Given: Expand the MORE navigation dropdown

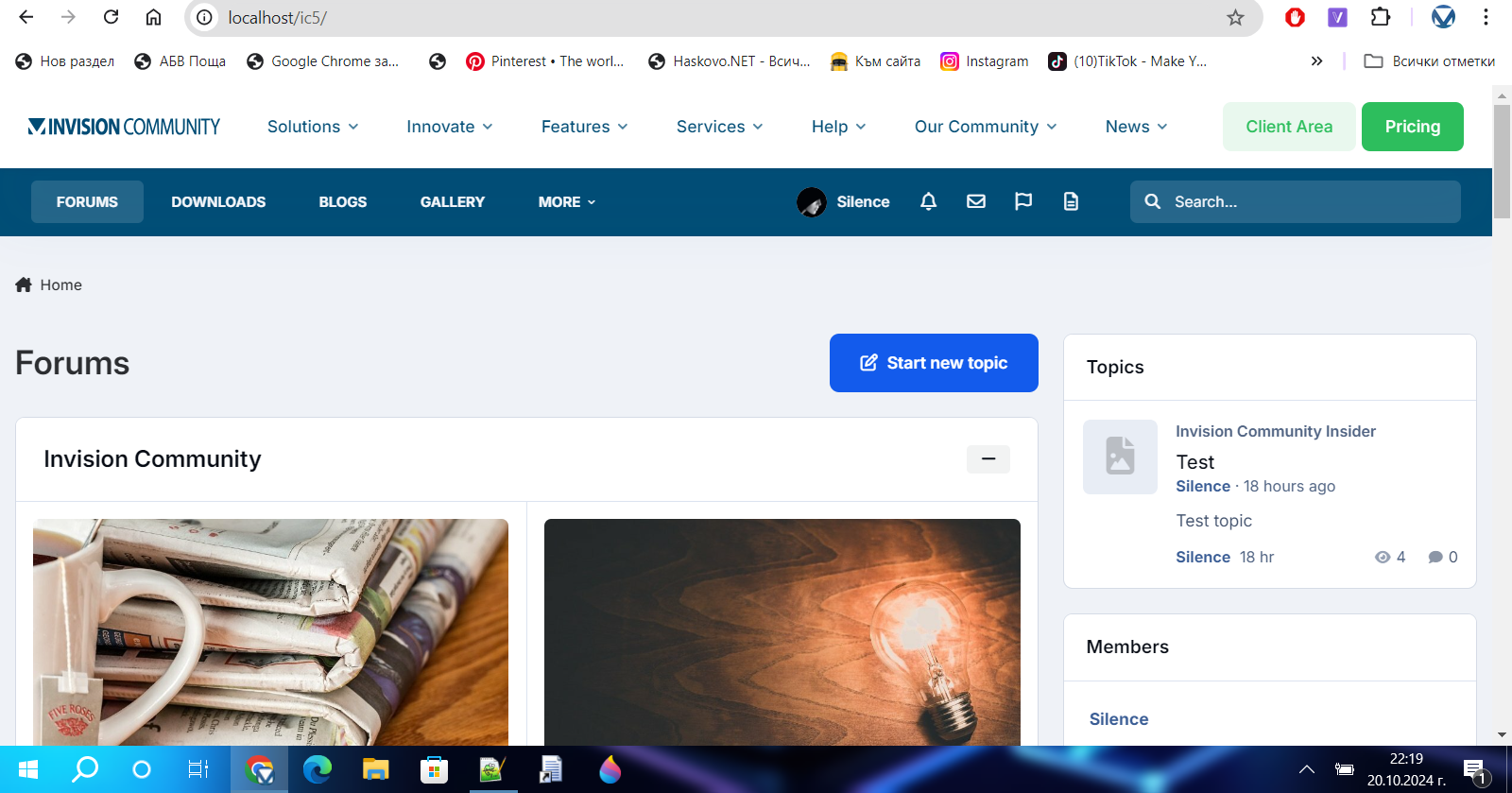Looking at the screenshot, I should coord(567,202).
